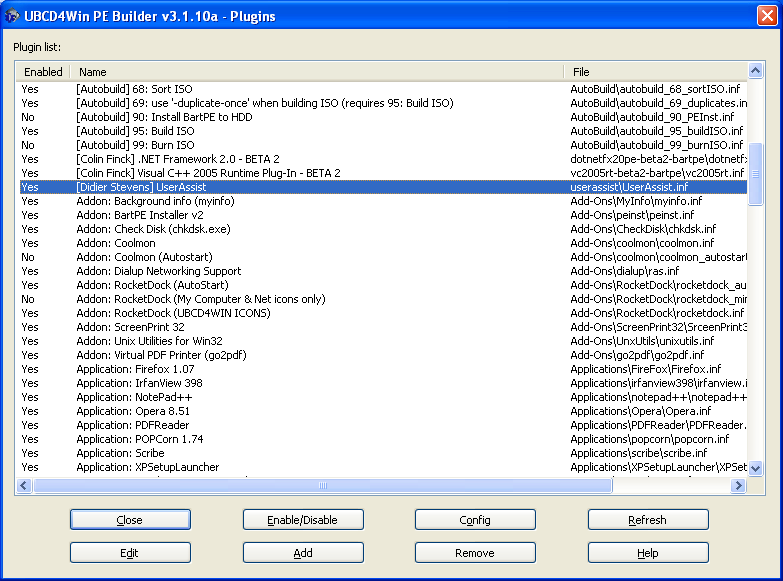
Task: Select 'Application: Opera 8.51' row
Action: pyautogui.click(x=383, y=411)
